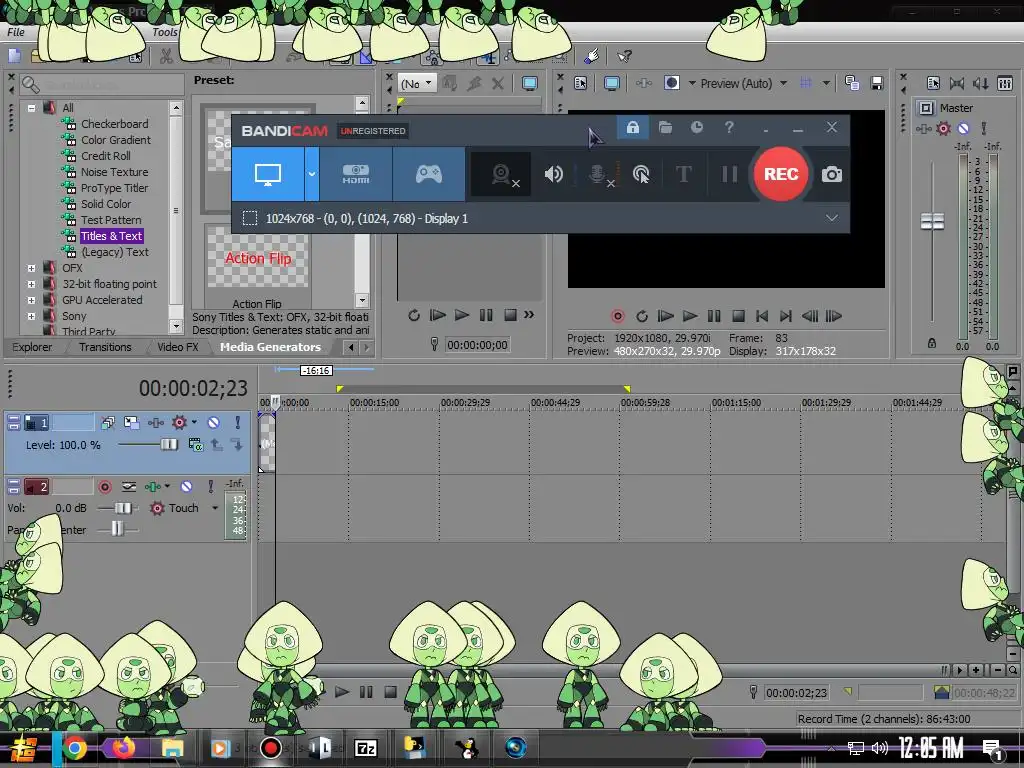Start recording with the REC button
1024x768 pixels.
pyautogui.click(x=781, y=174)
